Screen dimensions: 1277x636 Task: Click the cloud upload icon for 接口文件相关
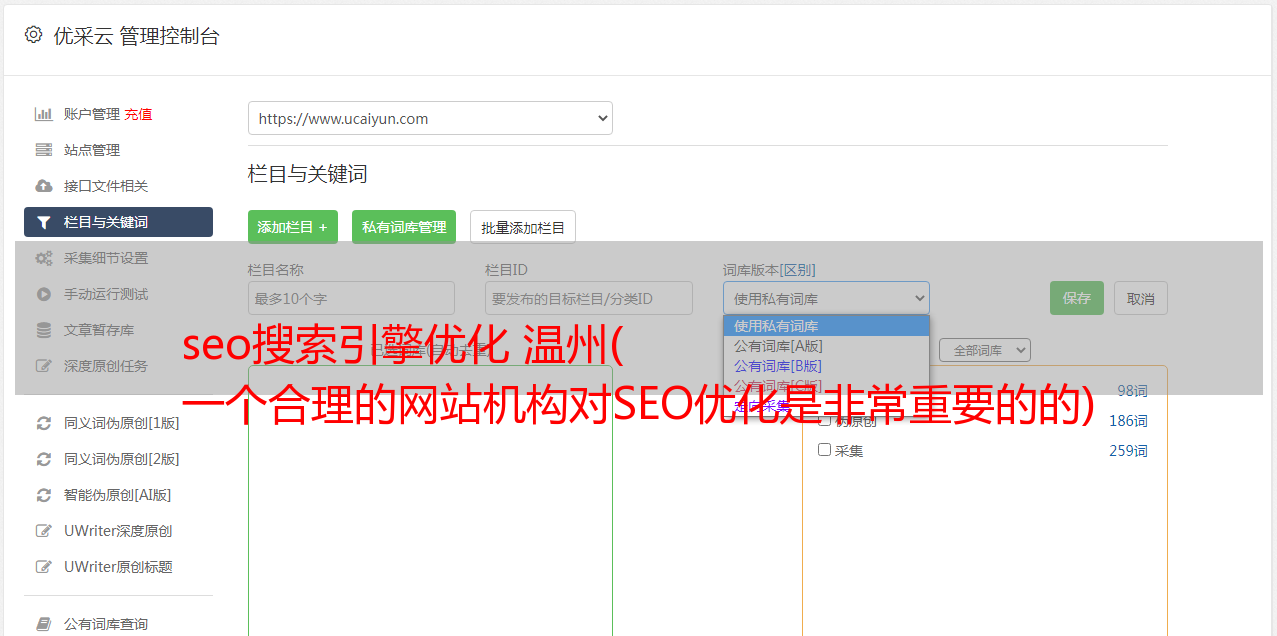pyautogui.click(x=43, y=186)
